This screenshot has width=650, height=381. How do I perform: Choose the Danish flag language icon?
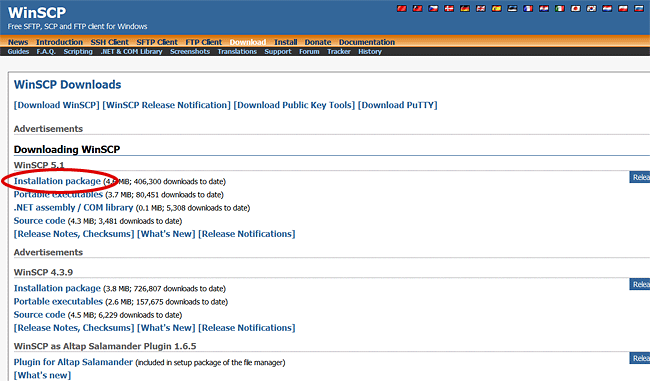449,8
